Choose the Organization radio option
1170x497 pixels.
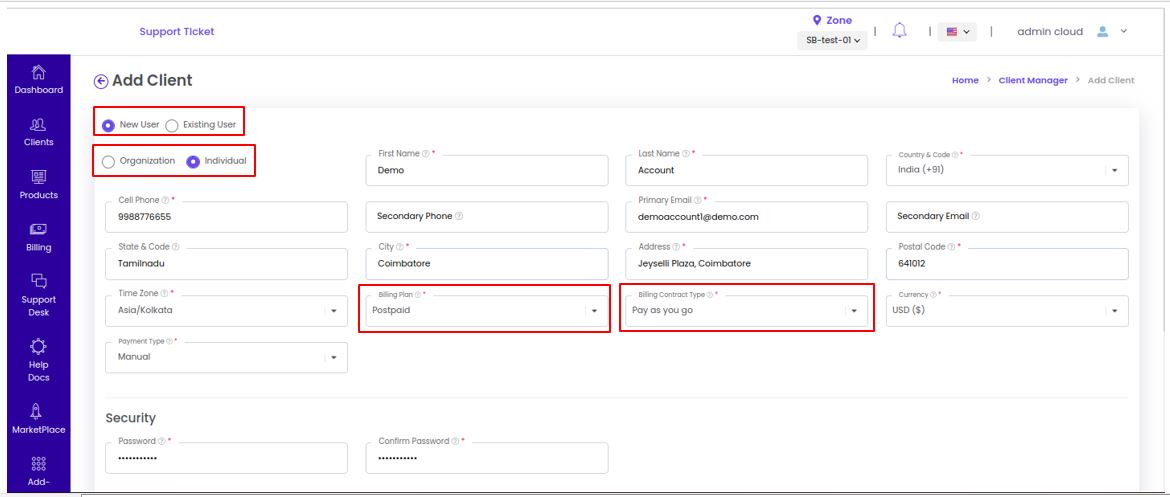pyautogui.click(x=108, y=162)
